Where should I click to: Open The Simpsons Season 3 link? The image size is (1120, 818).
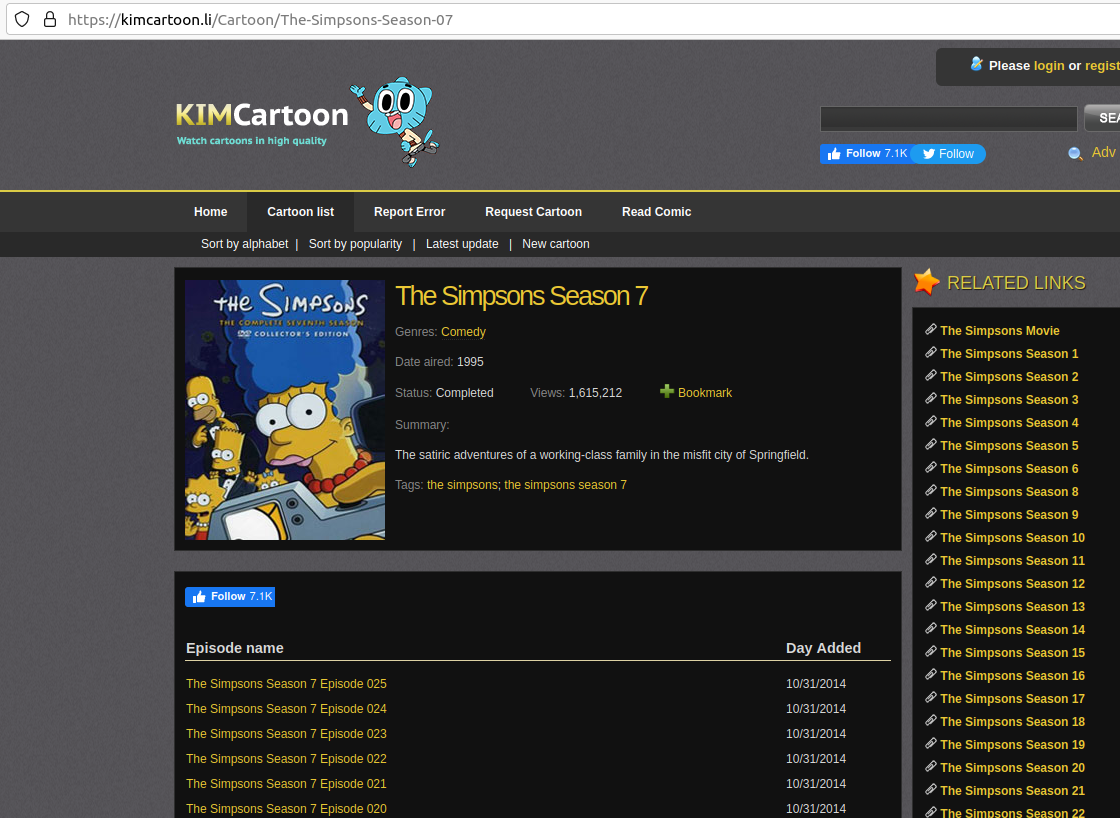1009,399
